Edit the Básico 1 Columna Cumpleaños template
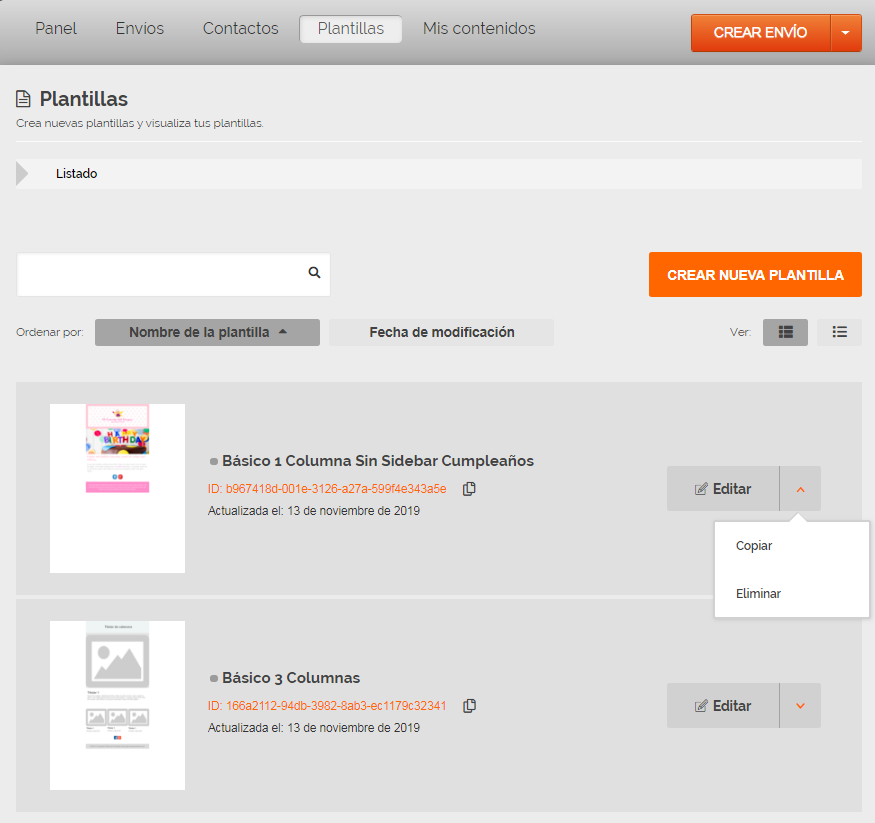This screenshot has height=823, width=875. pyautogui.click(x=723, y=489)
